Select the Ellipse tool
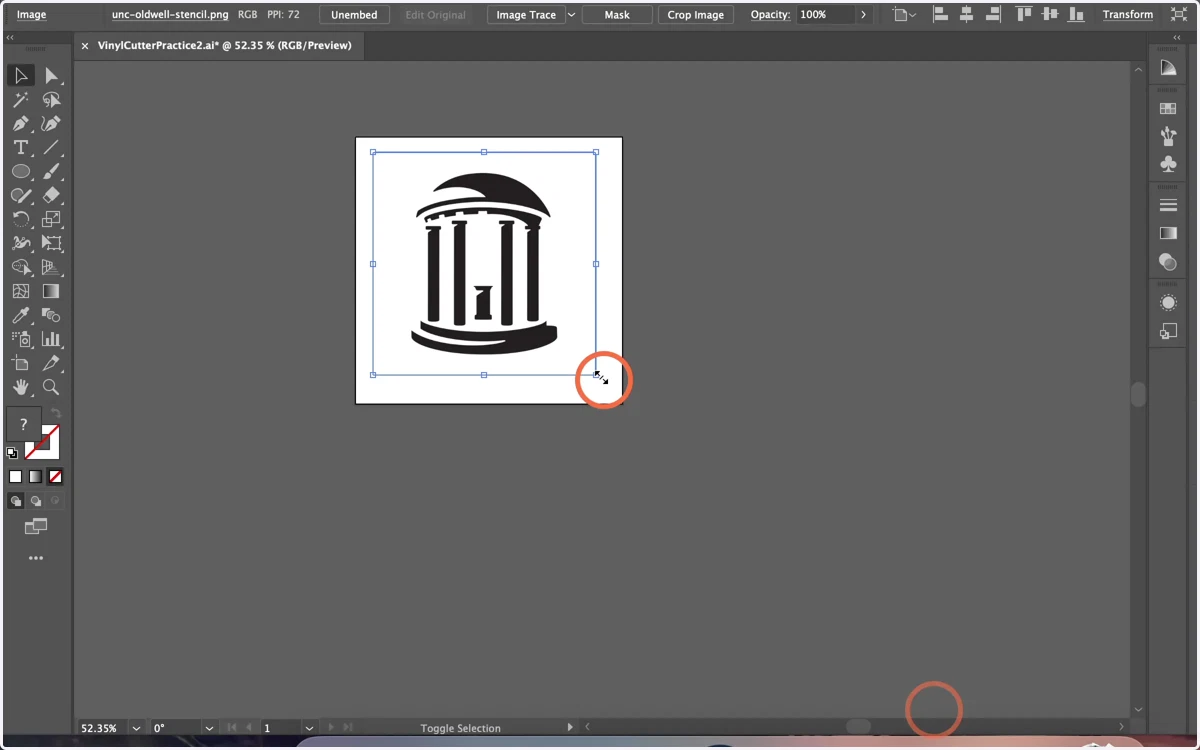Viewport: 1200px width, 750px height. pyautogui.click(x=21, y=172)
